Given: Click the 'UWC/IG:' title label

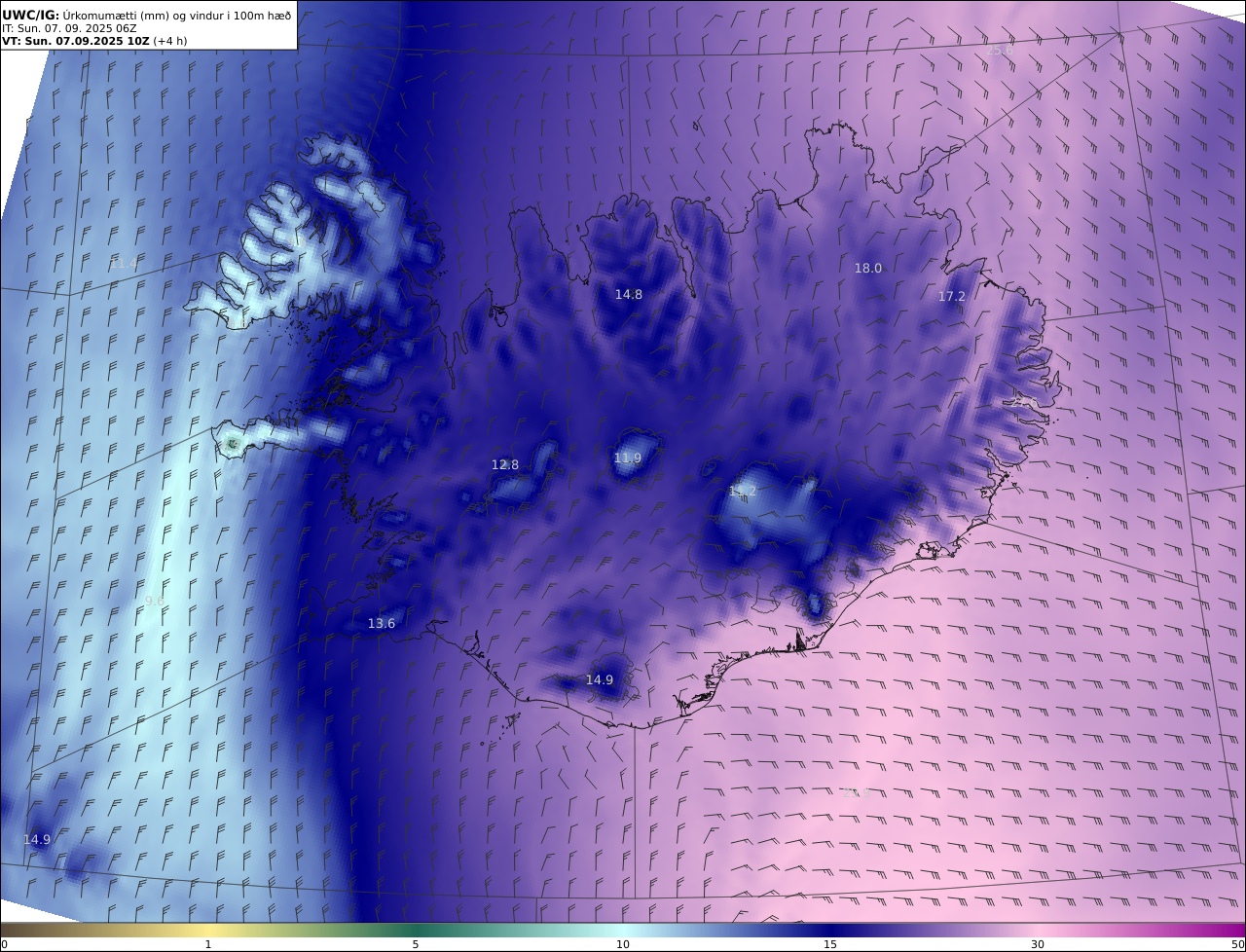Looking at the screenshot, I should 31,16.
